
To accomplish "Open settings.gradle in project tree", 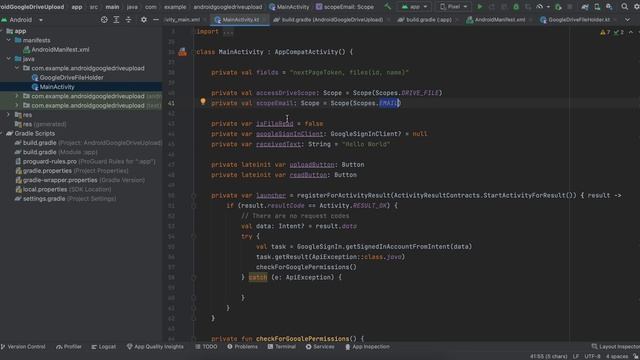I will point(65,199).
